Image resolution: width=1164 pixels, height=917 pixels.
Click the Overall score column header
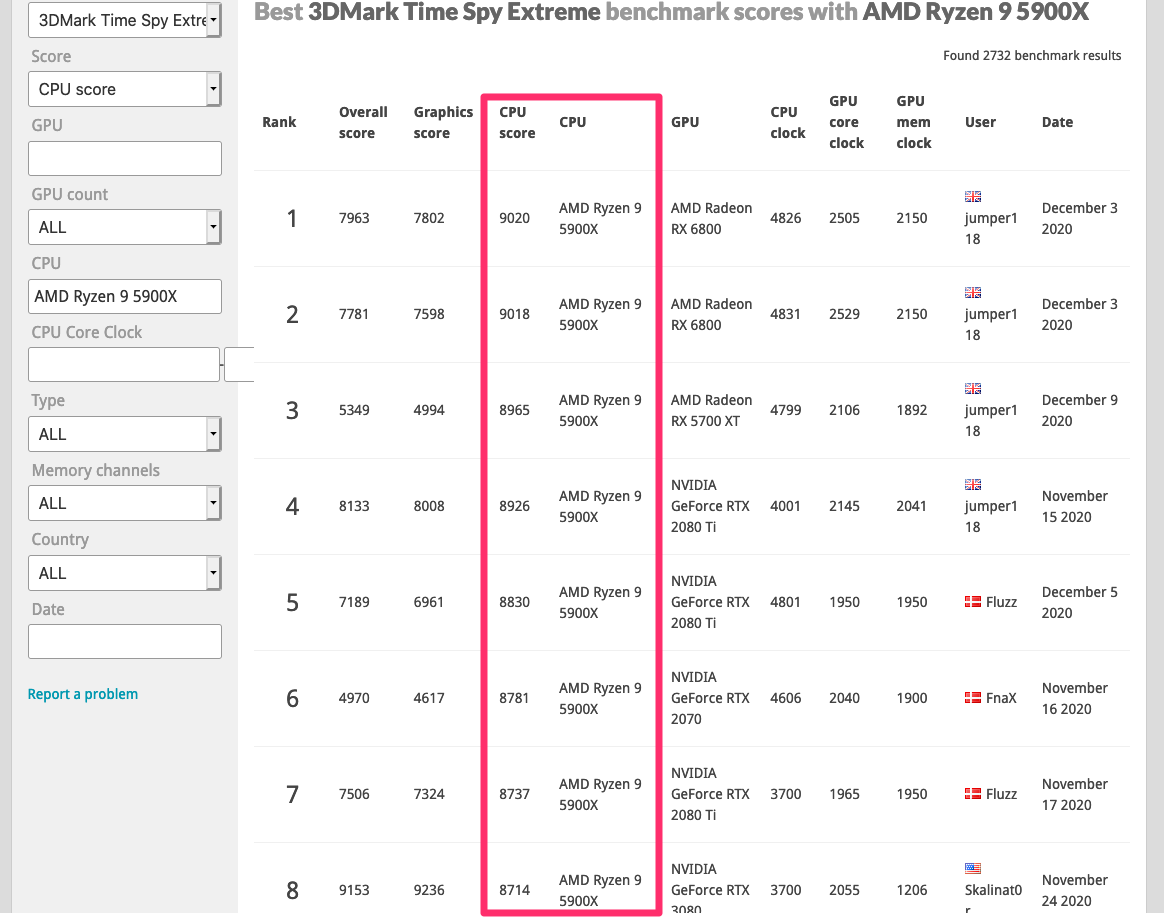coord(363,123)
